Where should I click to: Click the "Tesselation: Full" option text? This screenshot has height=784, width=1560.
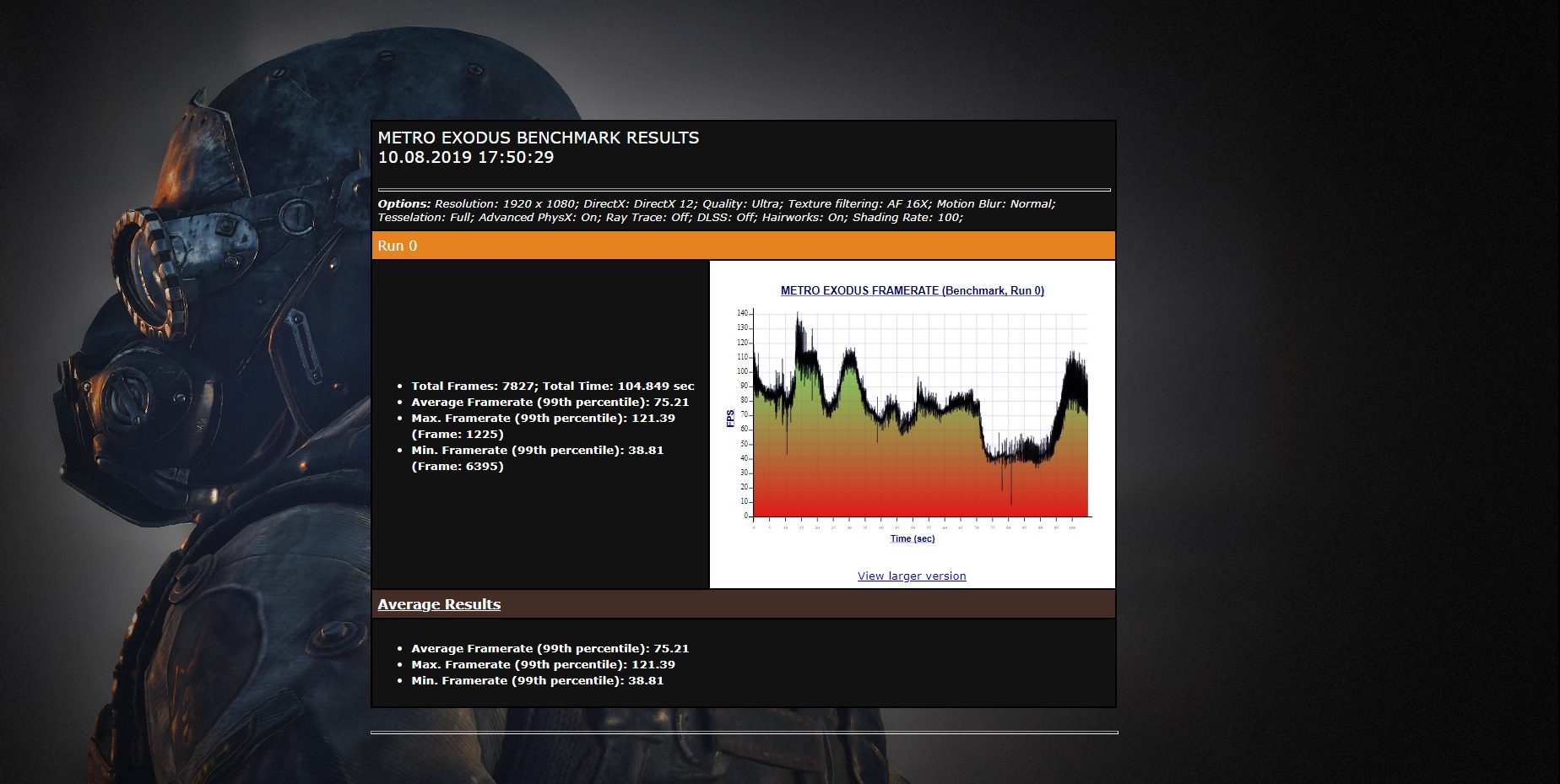coord(424,218)
